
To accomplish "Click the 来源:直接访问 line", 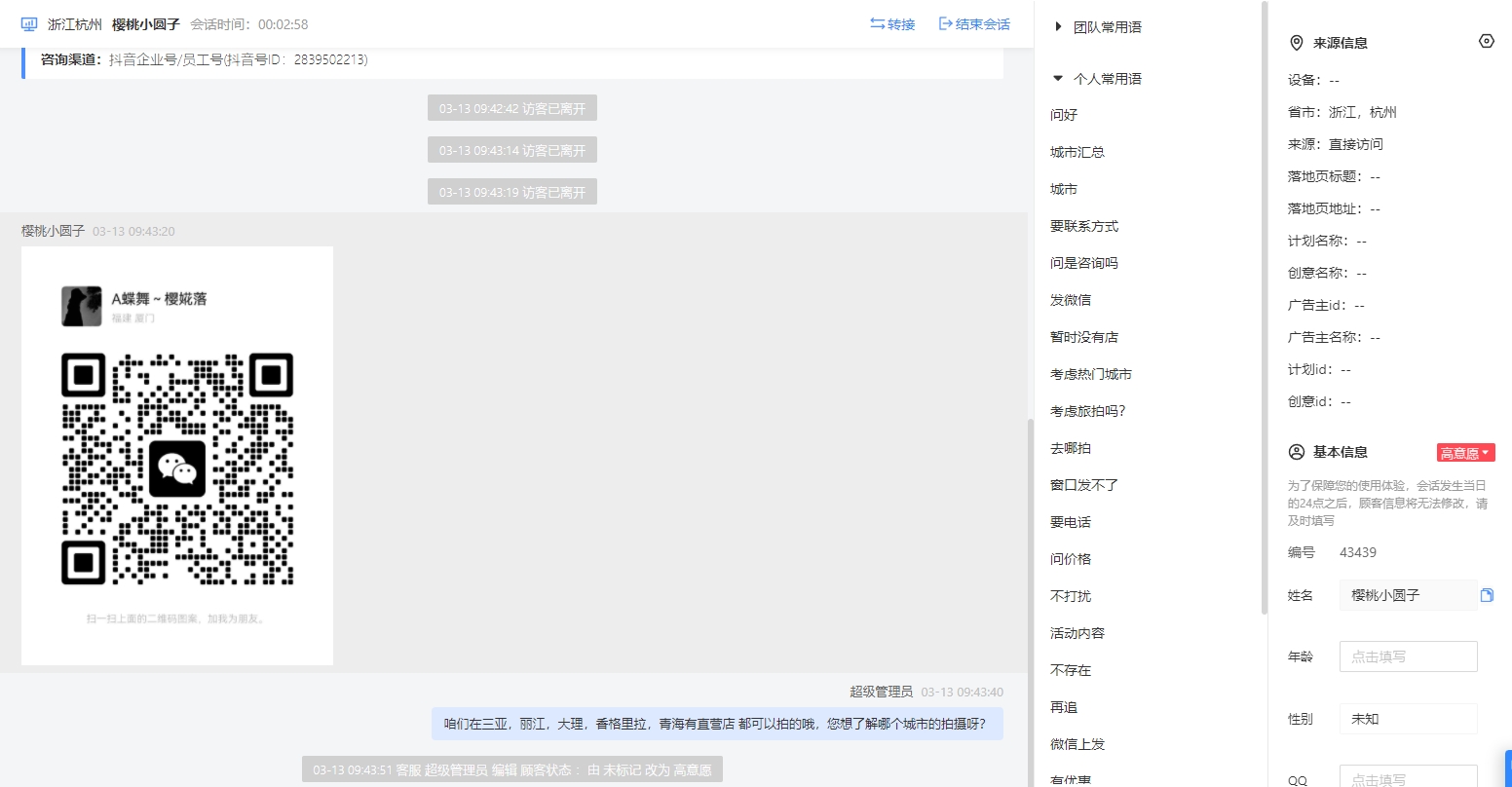I will click(1336, 144).
